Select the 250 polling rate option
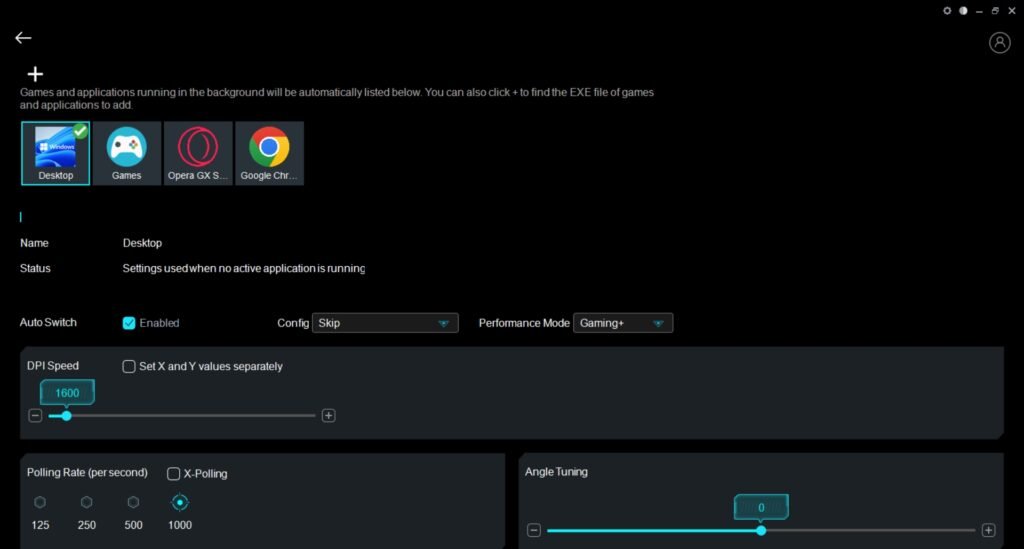 click(86, 502)
